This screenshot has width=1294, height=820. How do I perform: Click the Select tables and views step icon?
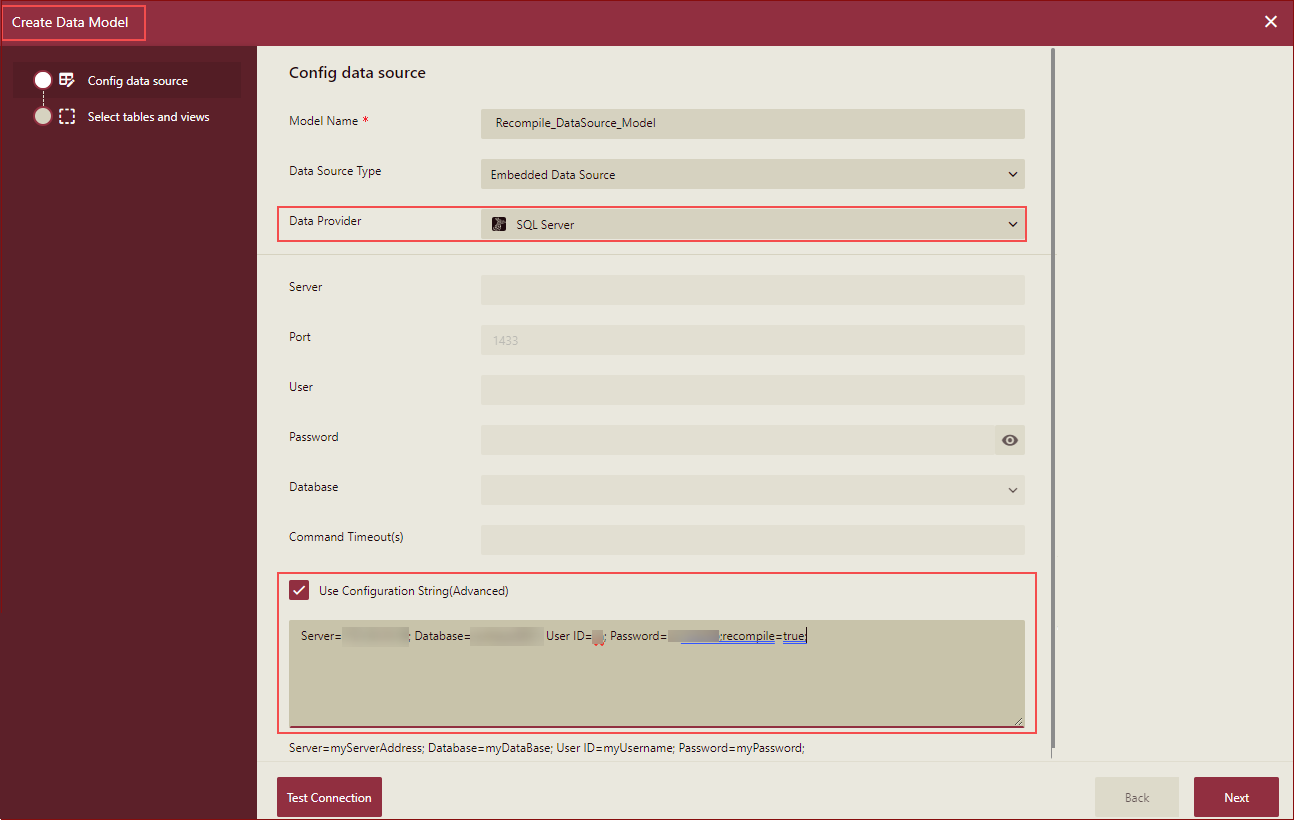coord(66,116)
